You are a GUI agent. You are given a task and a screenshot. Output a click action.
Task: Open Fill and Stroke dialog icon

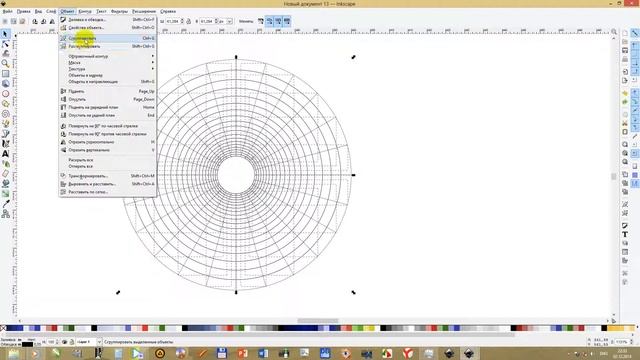click(625, 226)
